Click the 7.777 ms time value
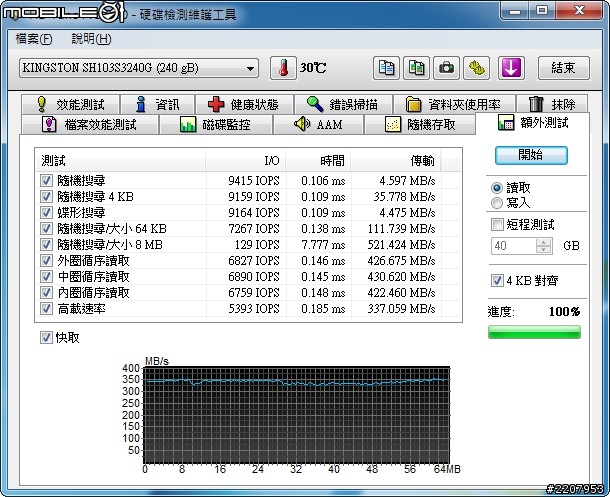This screenshot has height=497, width=610. click(323, 245)
